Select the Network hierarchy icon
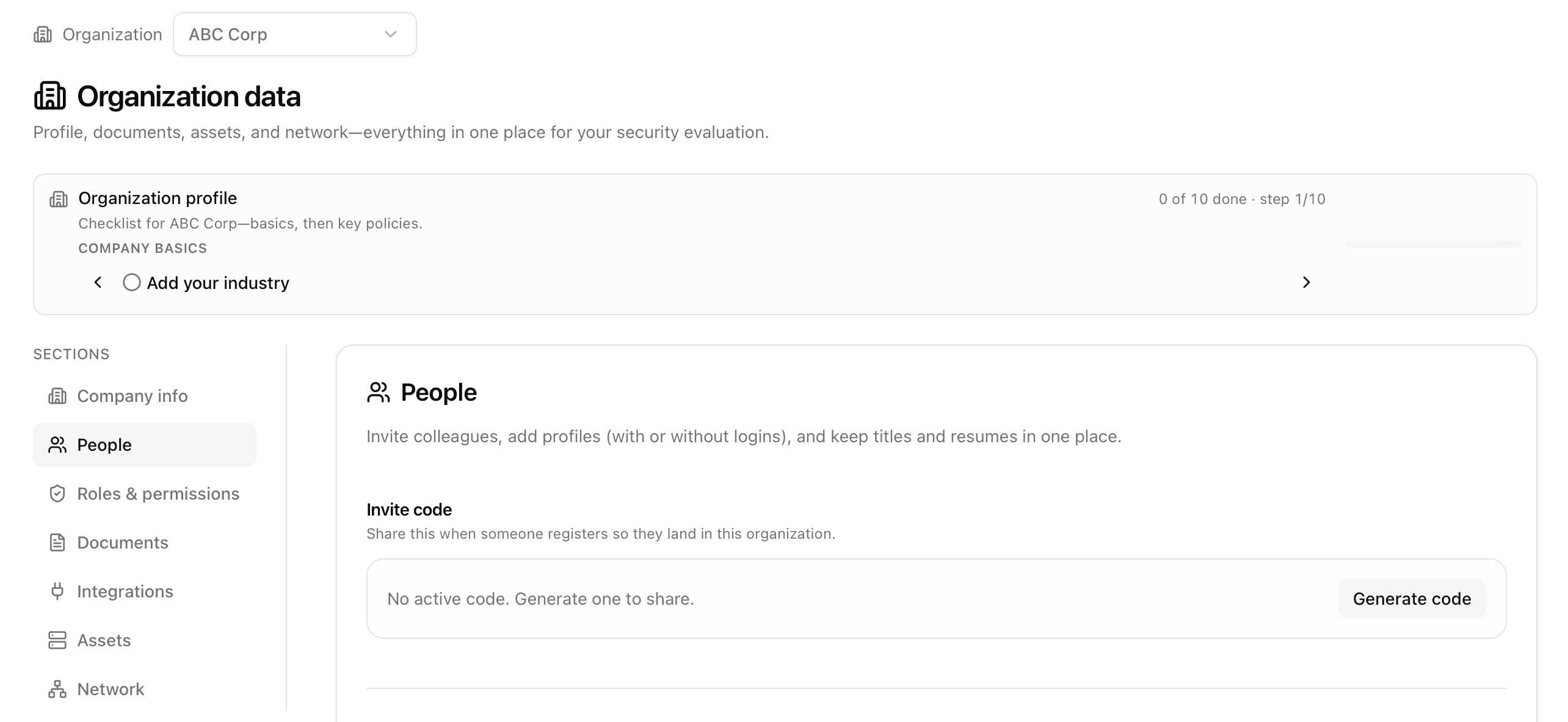 (x=57, y=689)
